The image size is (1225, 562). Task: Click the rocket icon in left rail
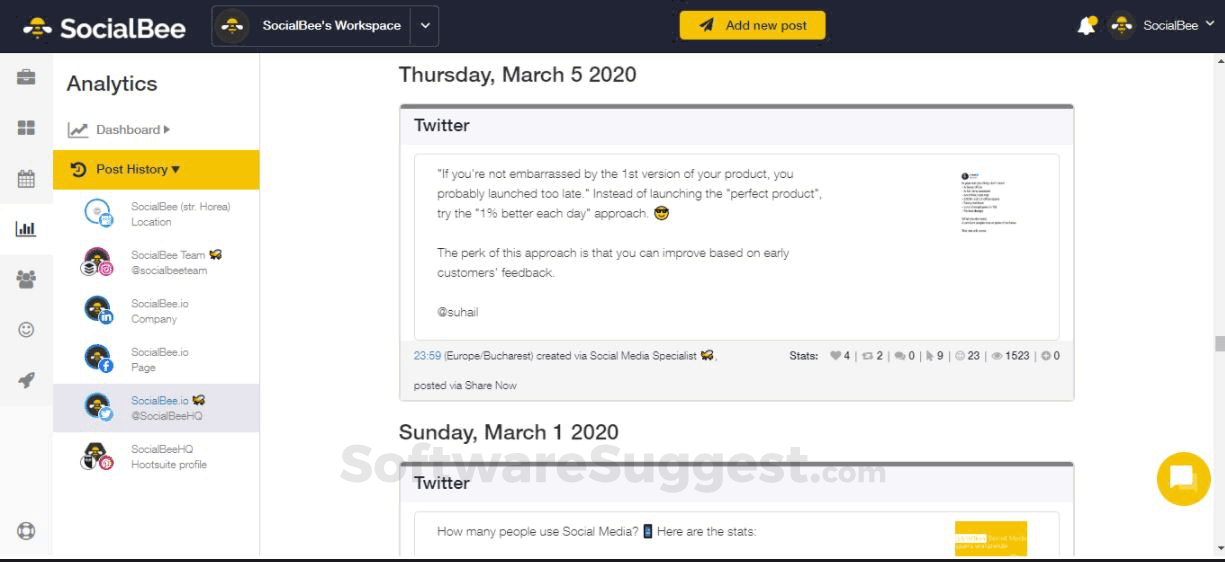(x=26, y=380)
